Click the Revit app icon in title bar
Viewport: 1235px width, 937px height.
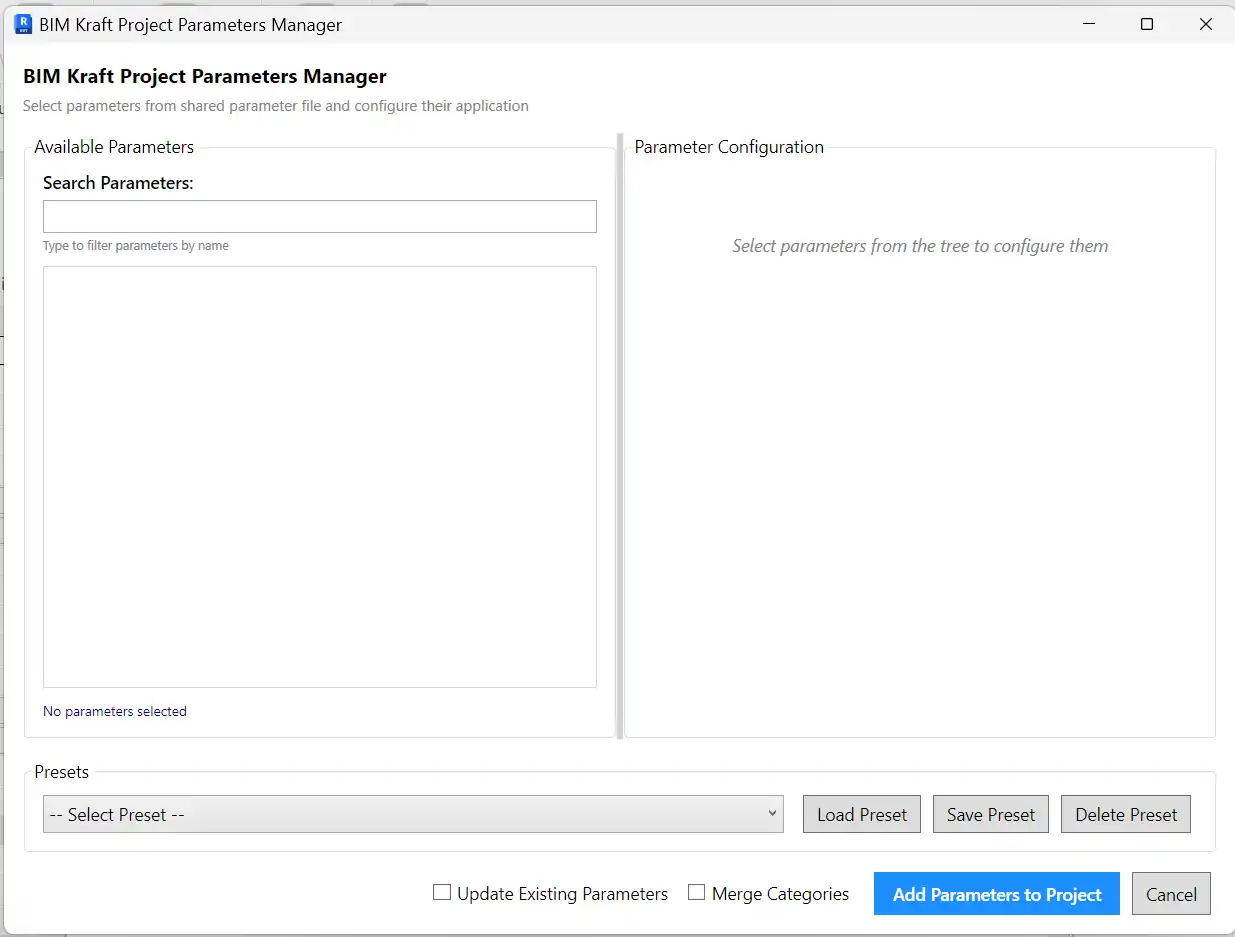(x=22, y=25)
